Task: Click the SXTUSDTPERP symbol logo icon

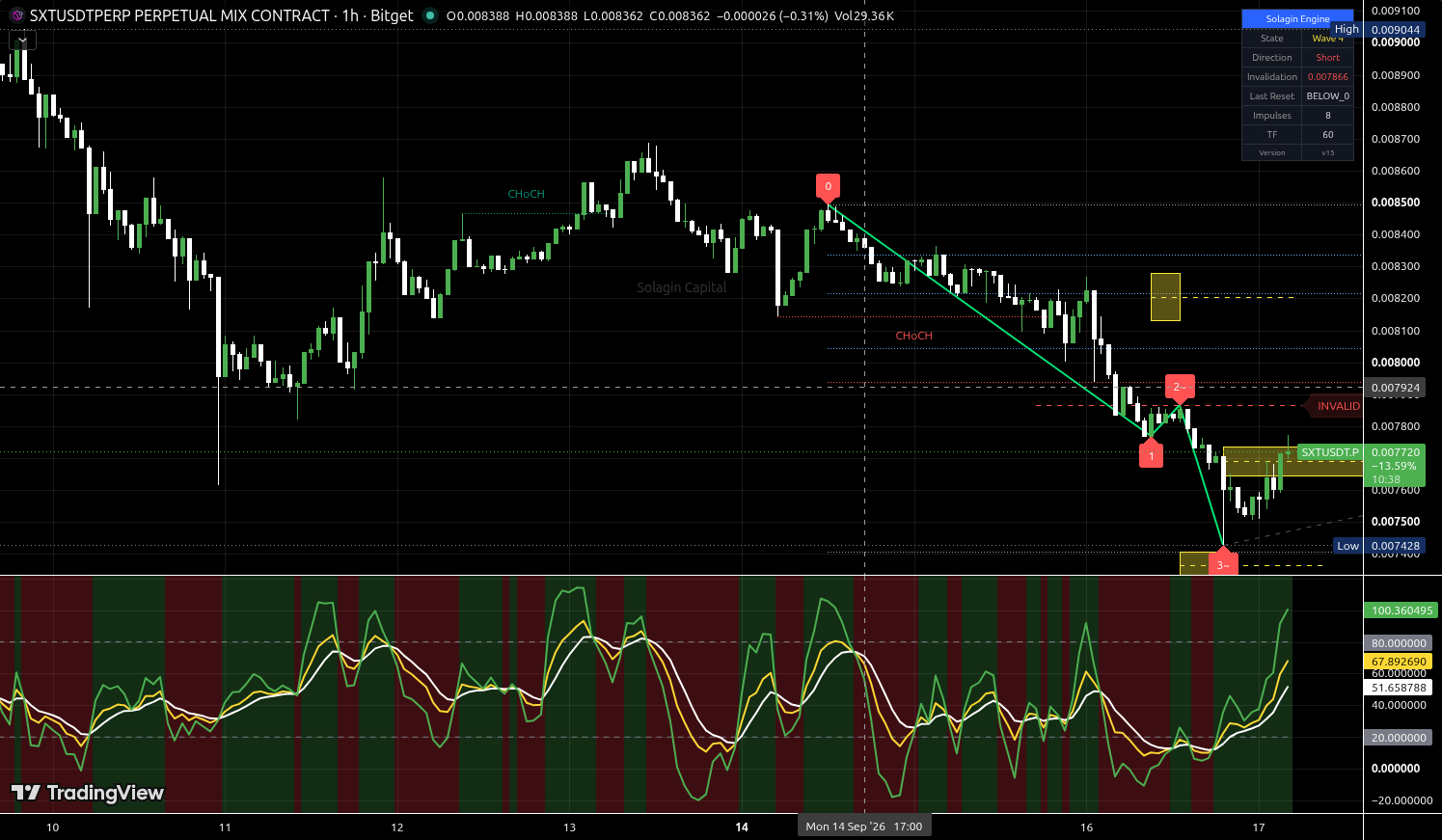Action: [x=16, y=15]
